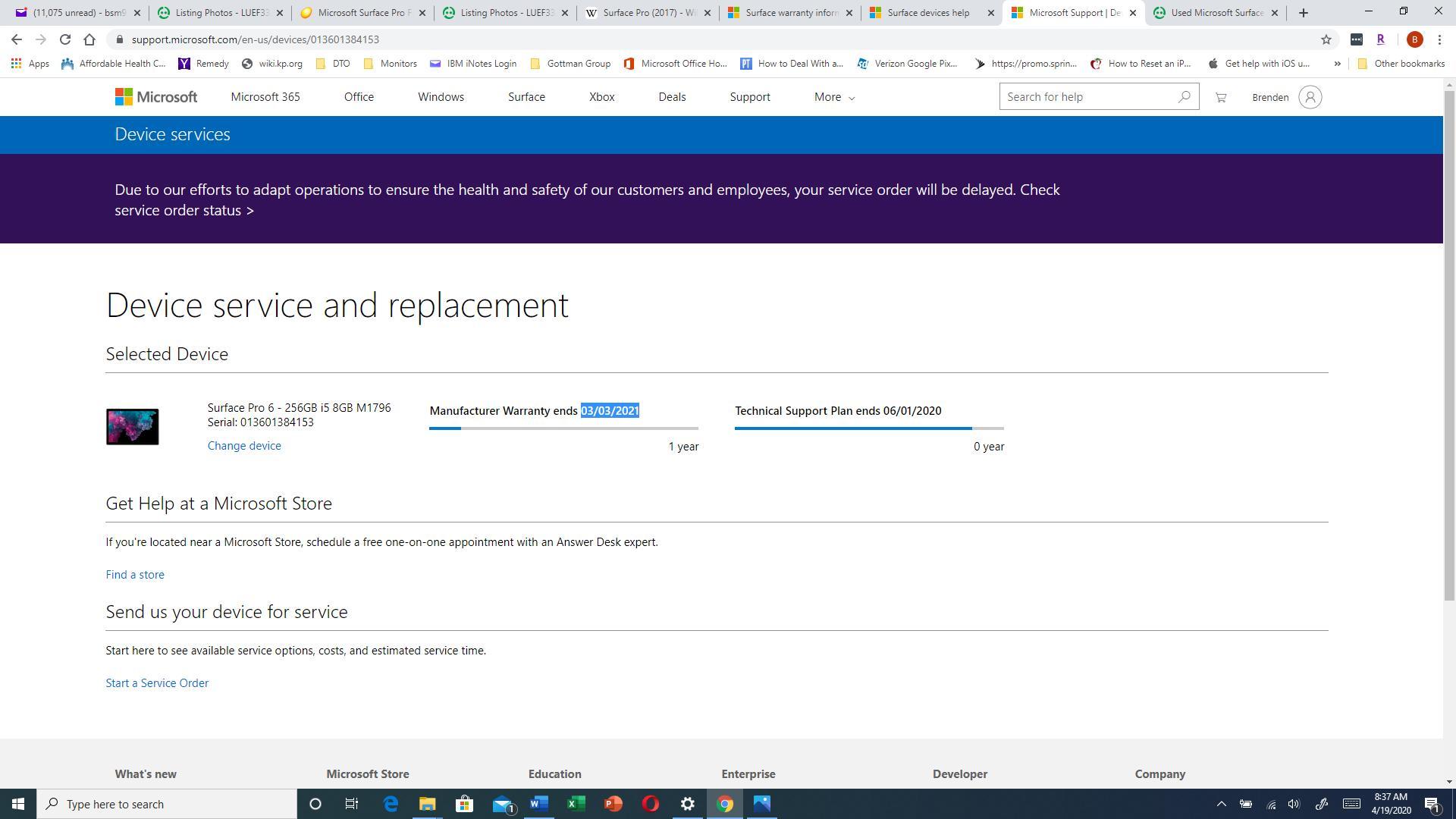Open Microsoft 365 menu item

click(x=265, y=97)
